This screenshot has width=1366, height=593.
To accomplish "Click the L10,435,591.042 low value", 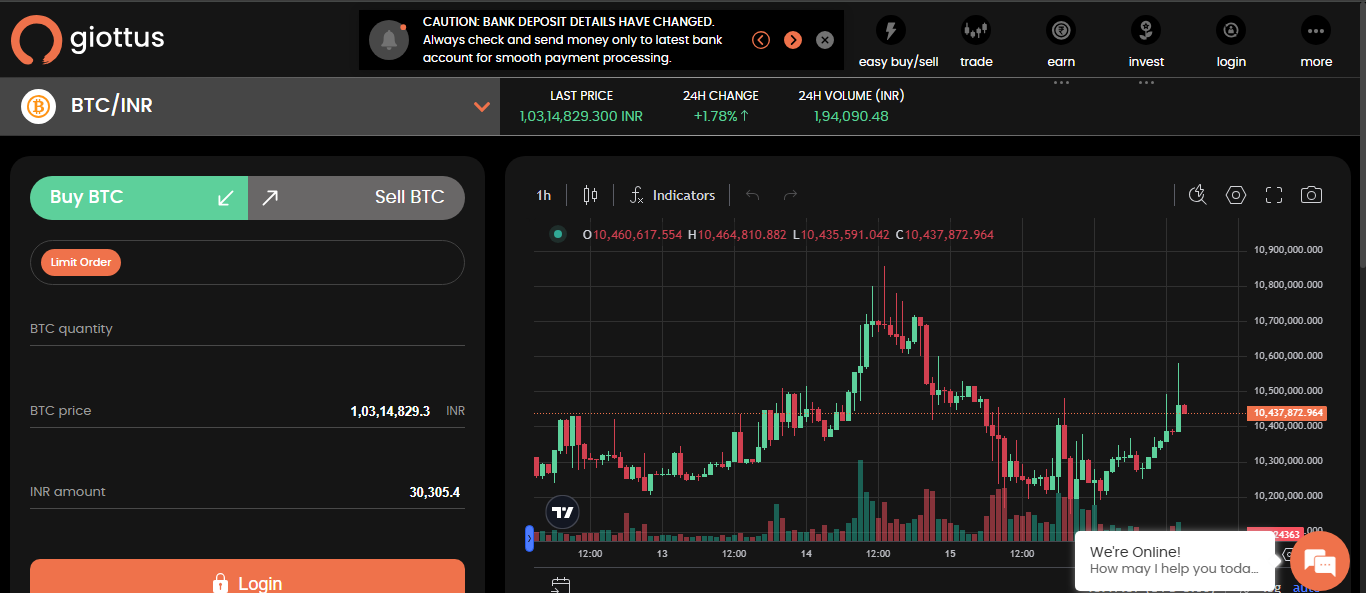I will (840, 235).
